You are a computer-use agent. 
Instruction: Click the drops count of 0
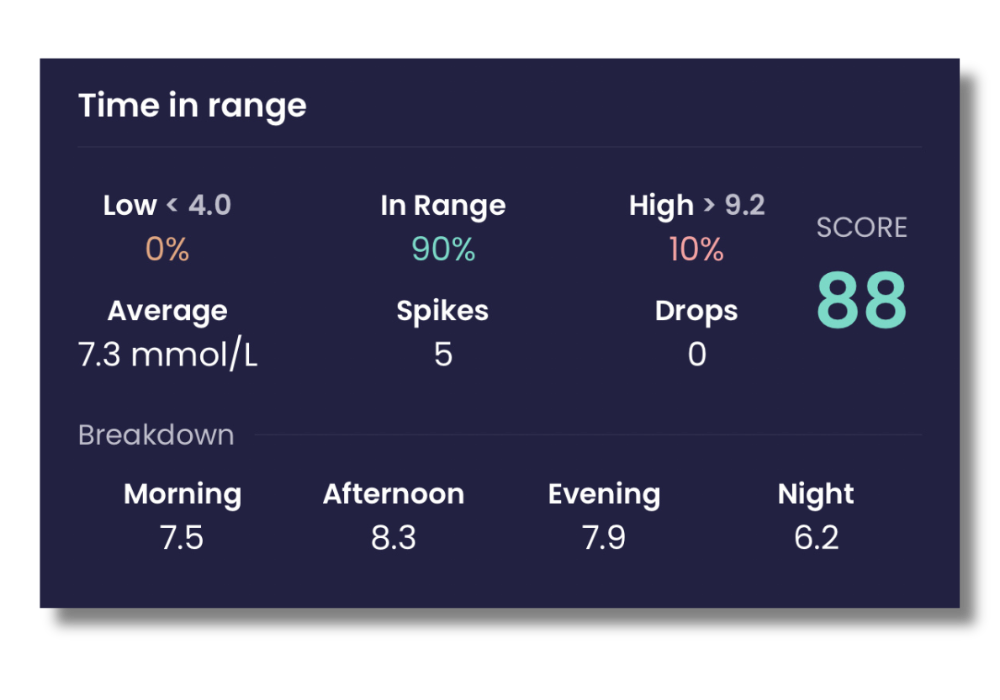(696, 354)
